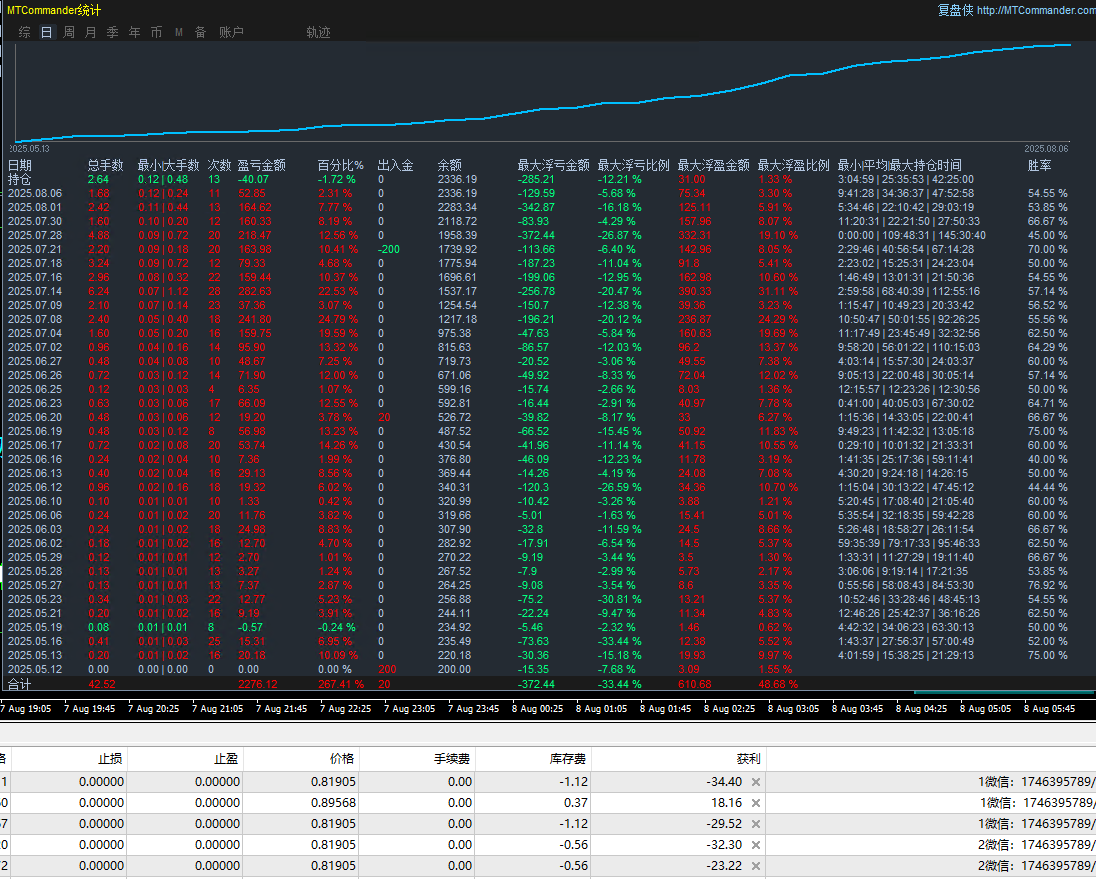
Task: Open the MTCommander.com website link
Action: point(1036,10)
